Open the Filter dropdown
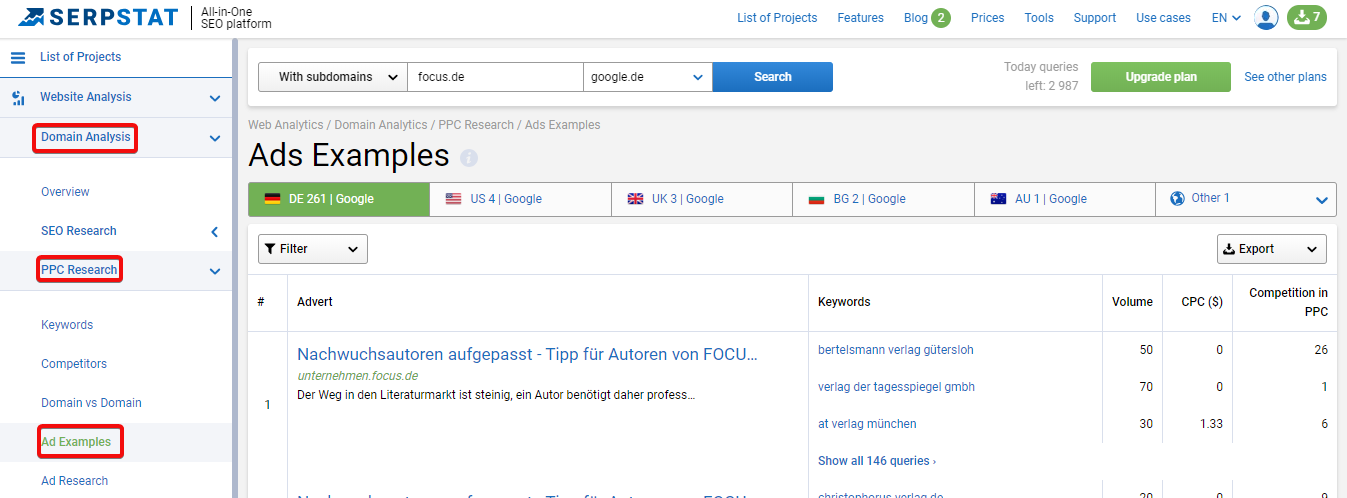Image resolution: width=1347 pixels, height=498 pixels. [x=313, y=249]
